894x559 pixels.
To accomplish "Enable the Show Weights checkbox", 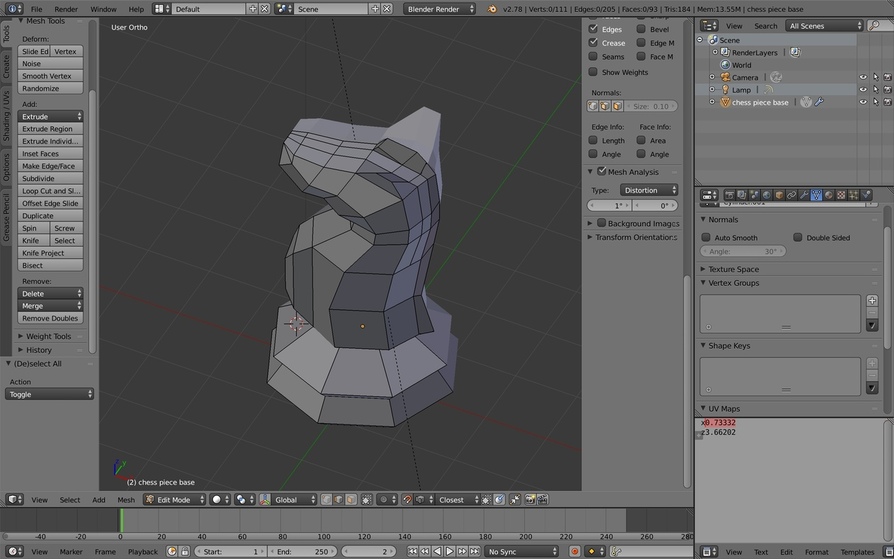I will pyautogui.click(x=593, y=72).
